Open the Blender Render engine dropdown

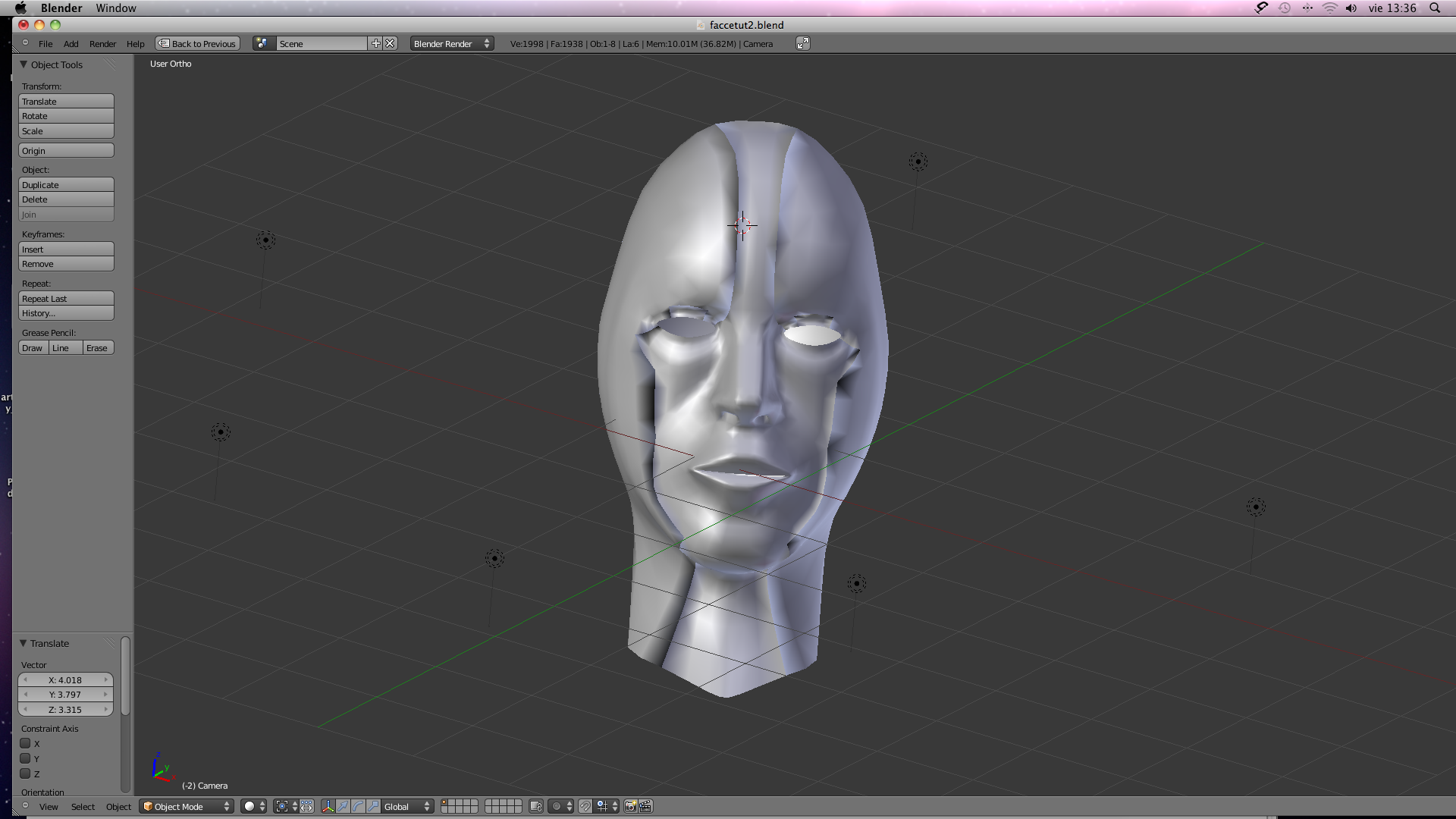coord(451,44)
